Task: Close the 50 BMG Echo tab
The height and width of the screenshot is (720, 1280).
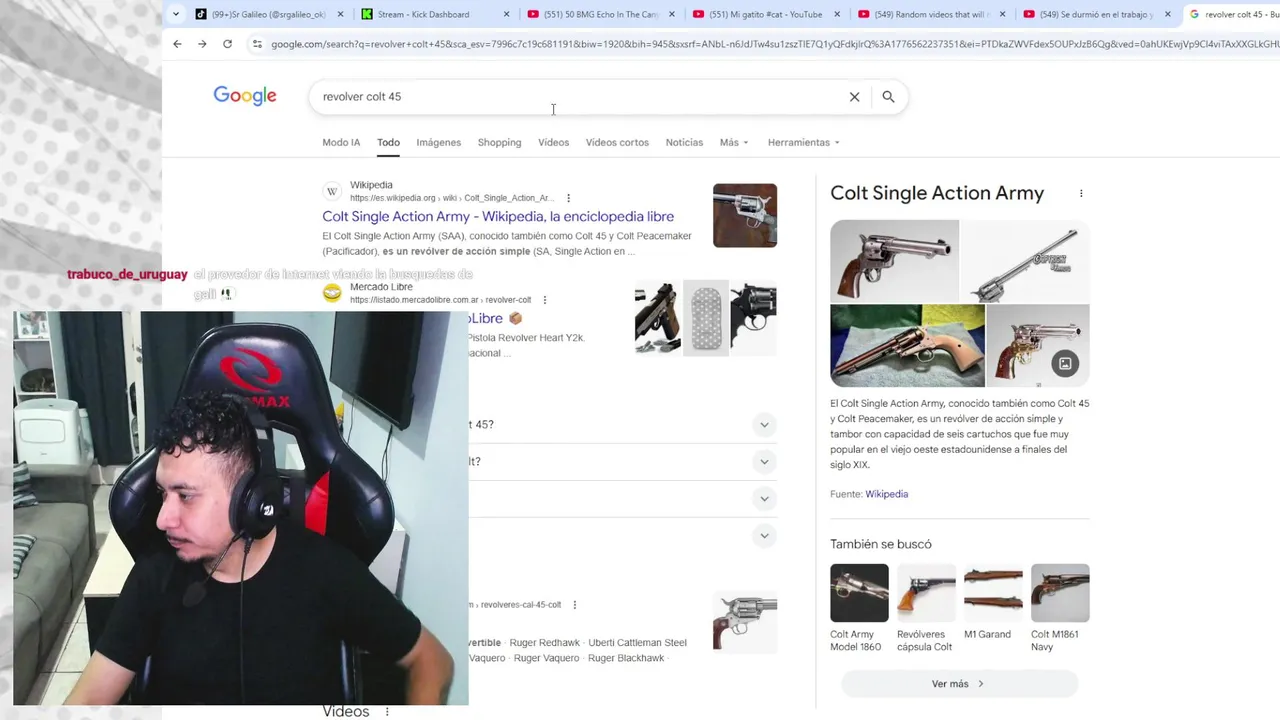Action: click(x=671, y=14)
